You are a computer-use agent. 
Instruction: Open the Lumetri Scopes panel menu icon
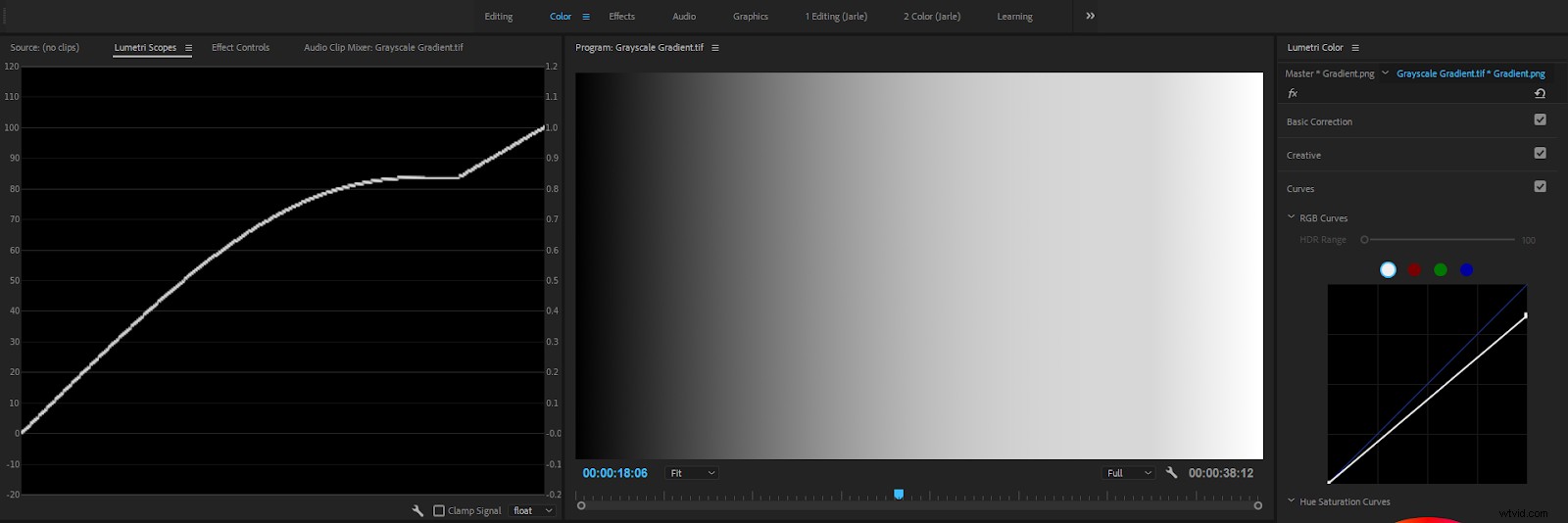(188, 48)
